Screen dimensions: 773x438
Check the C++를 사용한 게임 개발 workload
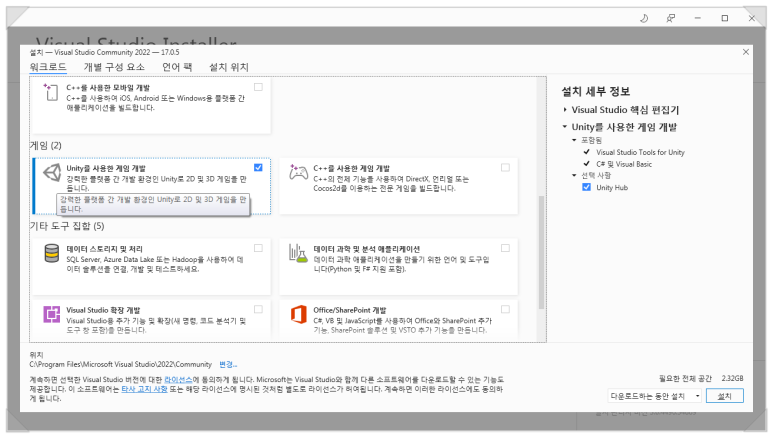click(505, 168)
